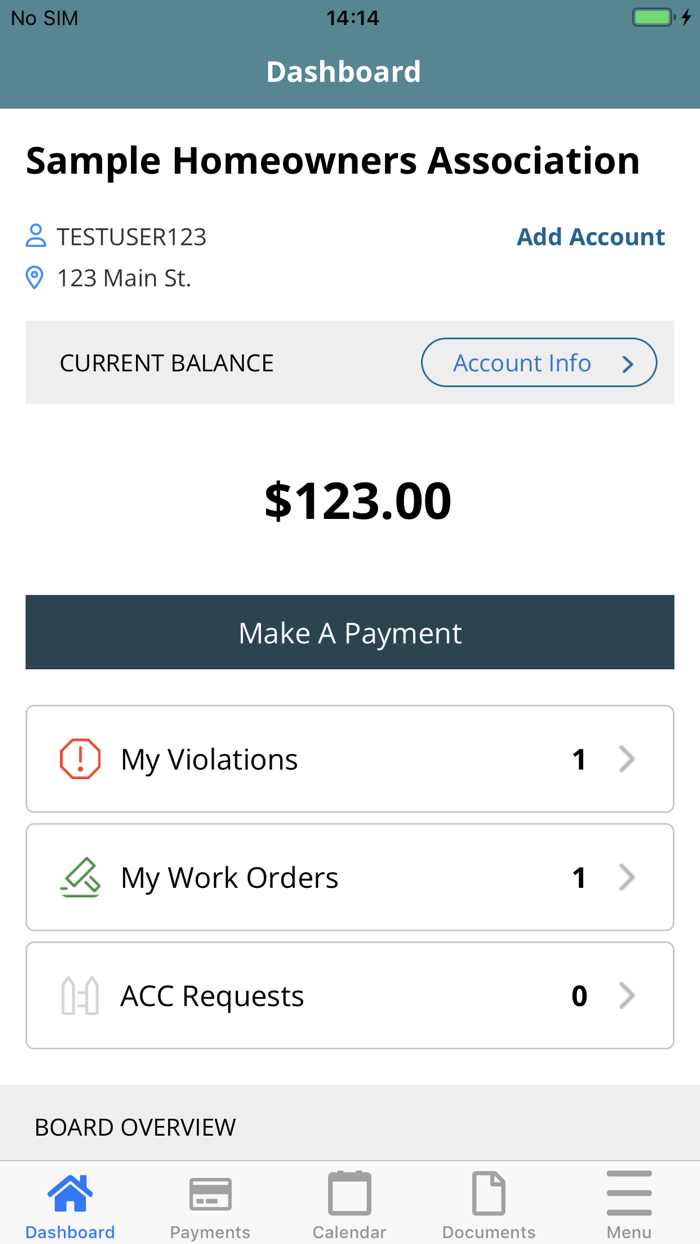Select the Dashboard home icon
The height and width of the screenshot is (1244, 700).
pyautogui.click(x=69, y=1191)
